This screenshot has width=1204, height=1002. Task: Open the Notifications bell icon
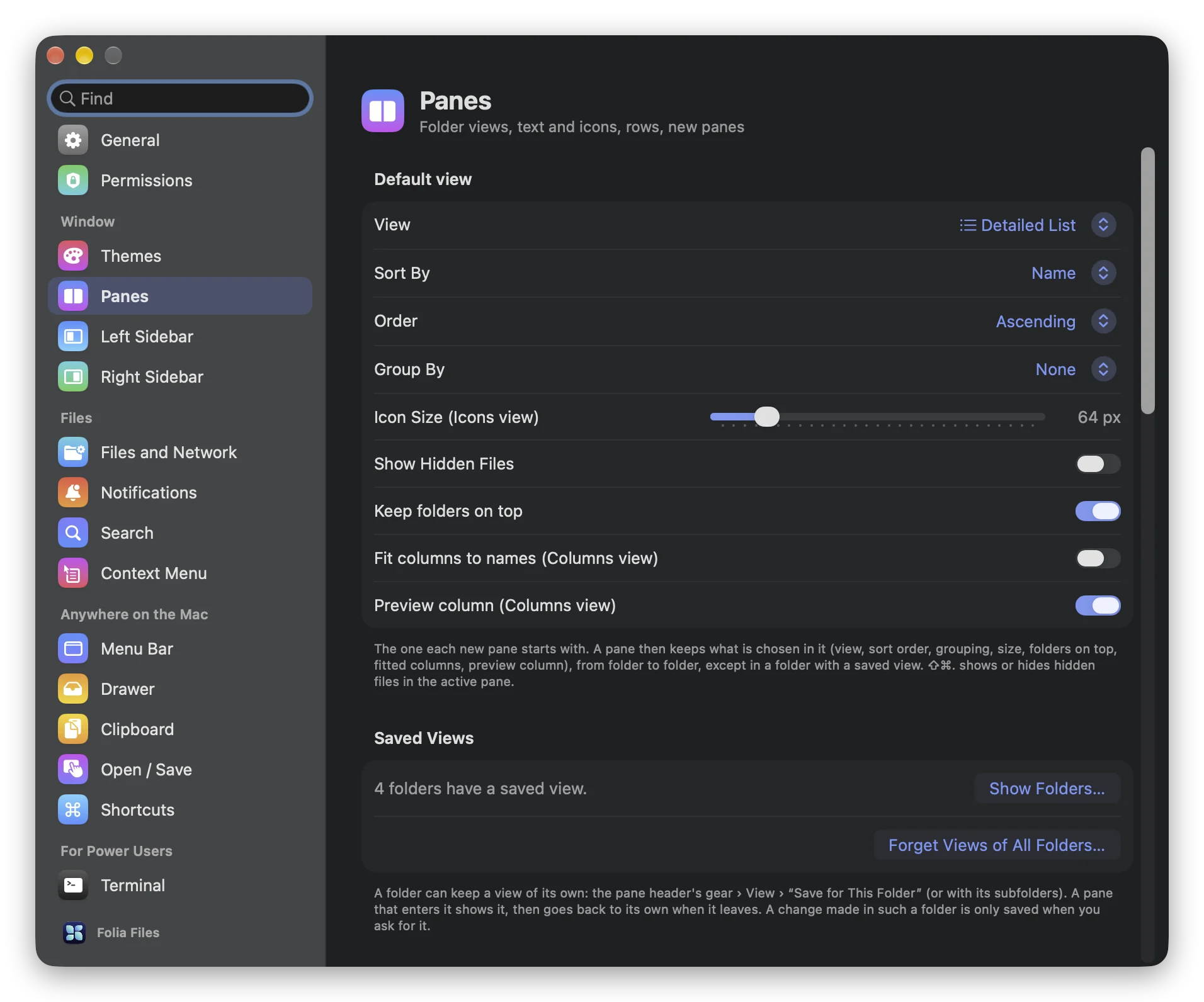click(x=73, y=492)
